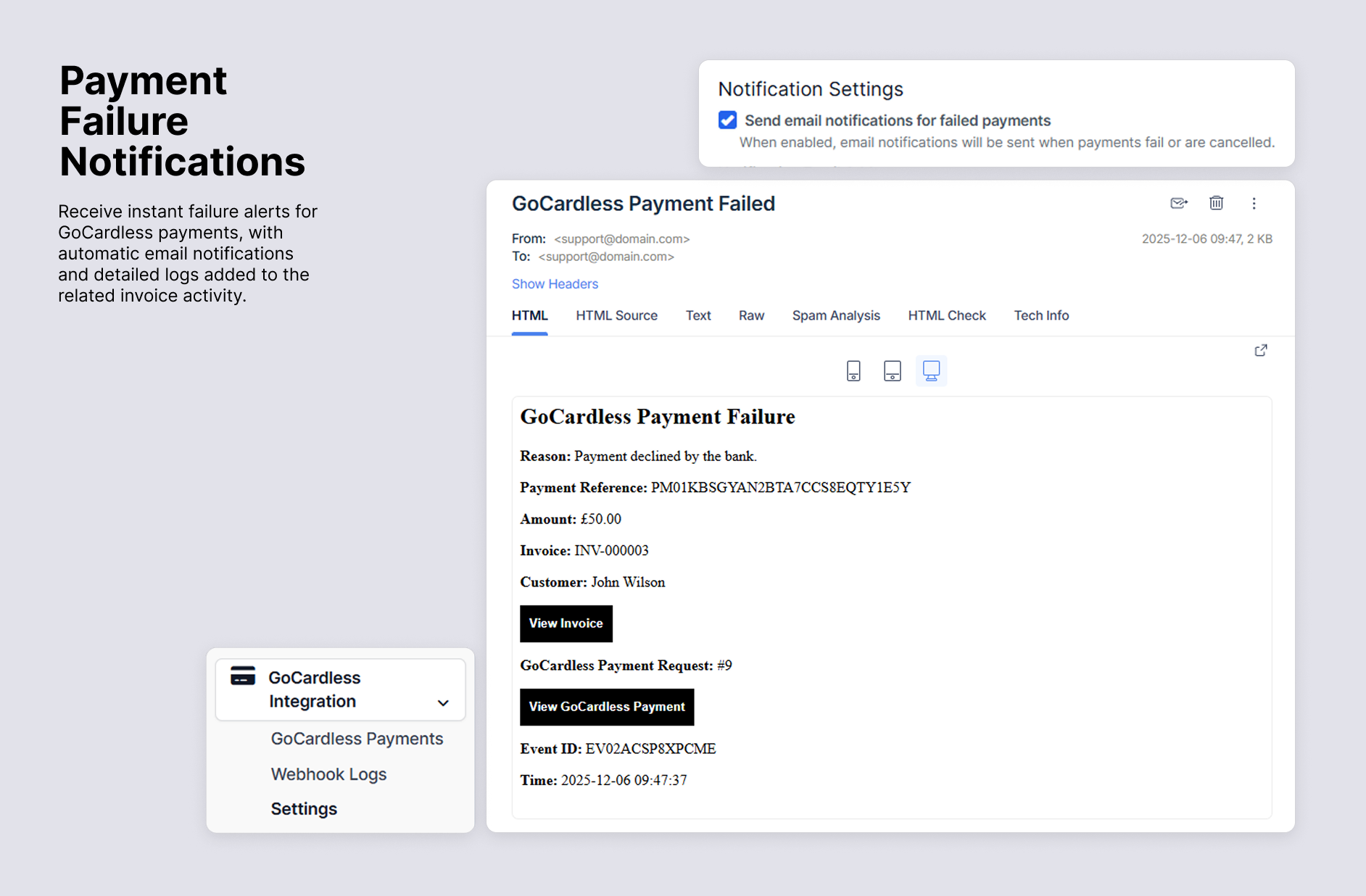Open the Spam Analysis tab
This screenshot has width=1366, height=896.
[x=835, y=315]
